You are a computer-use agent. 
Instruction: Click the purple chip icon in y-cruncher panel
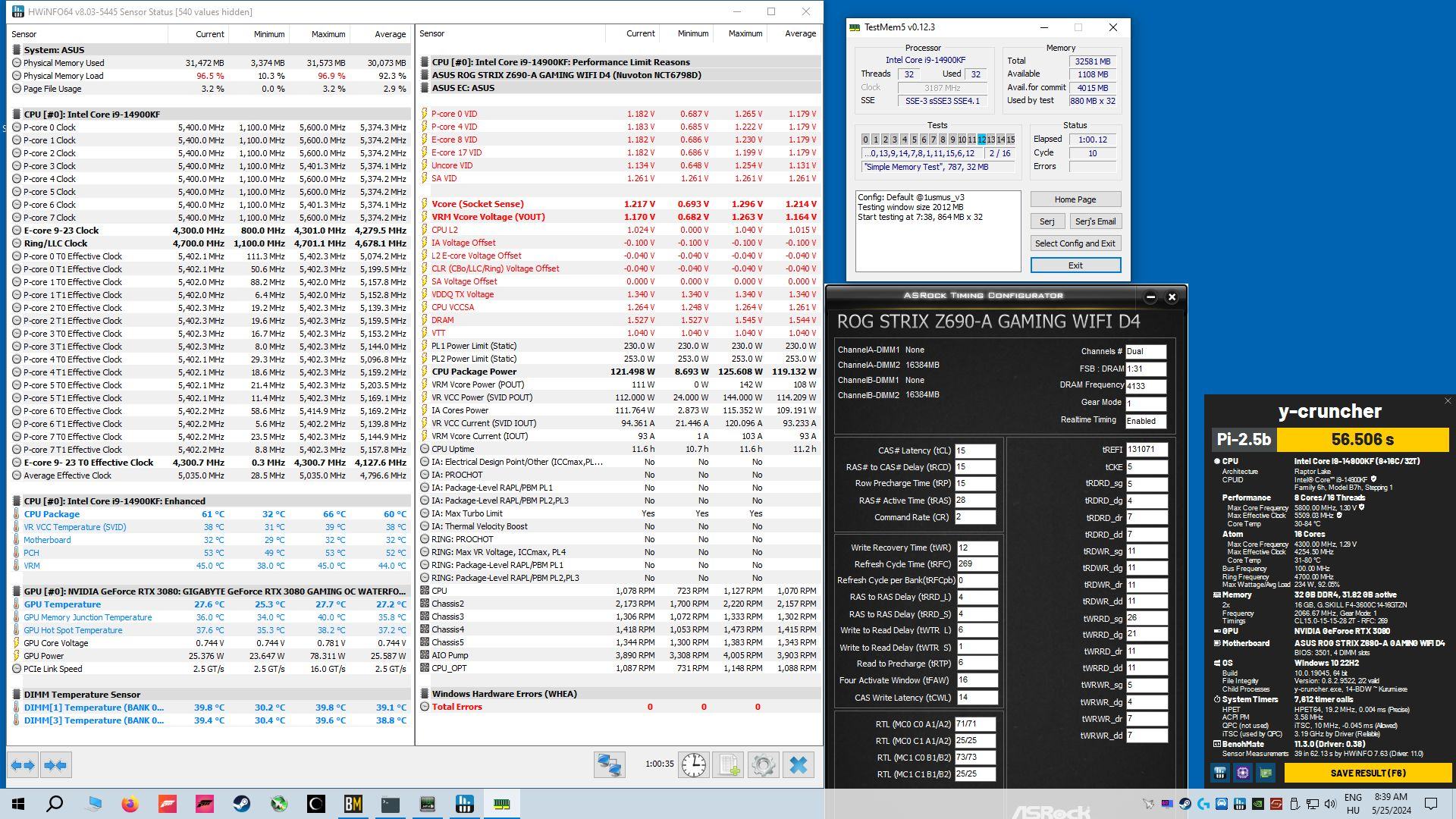pyautogui.click(x=1242, y=773)
